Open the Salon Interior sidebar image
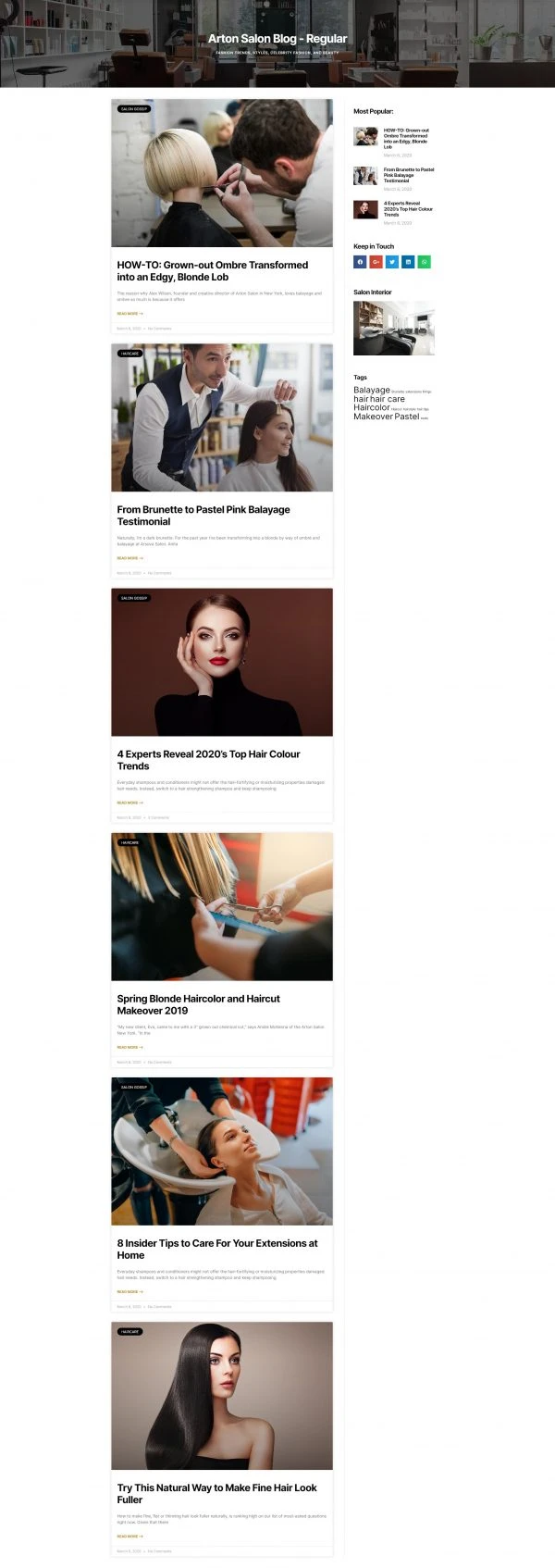The width and height of the screenshot is (555, 1568). click(394, 328)
